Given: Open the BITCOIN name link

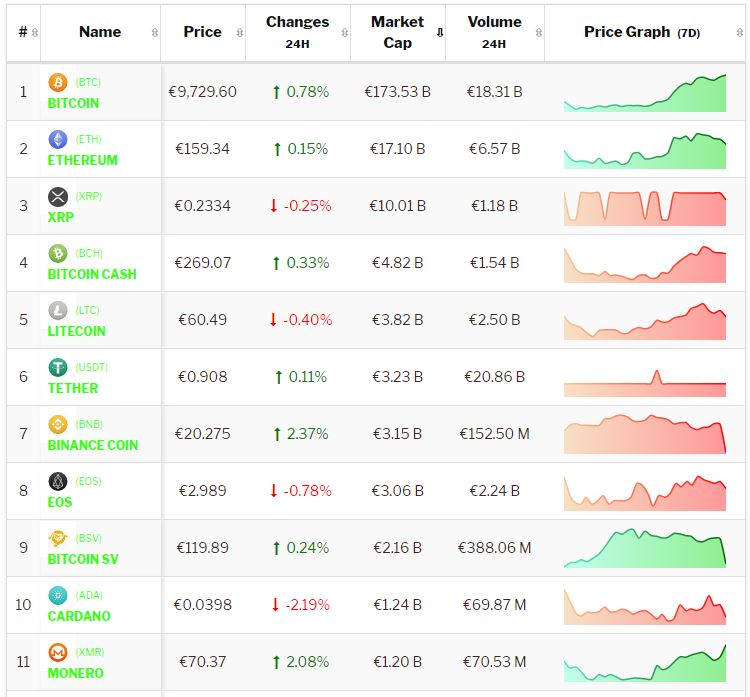Looking at the screenshot, I should tap(73, 103).
